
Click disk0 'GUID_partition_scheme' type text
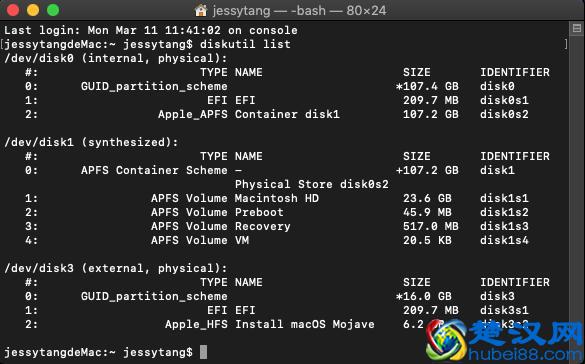(154, 87)
